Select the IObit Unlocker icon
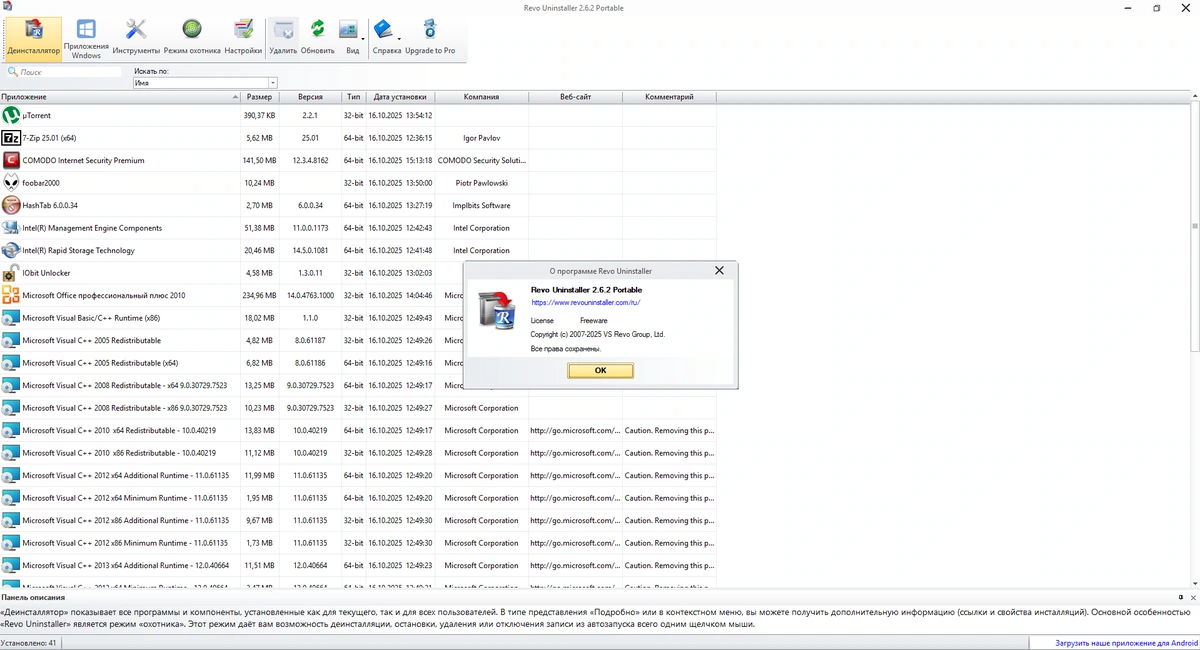1200x650 pixels. [11, 273]
